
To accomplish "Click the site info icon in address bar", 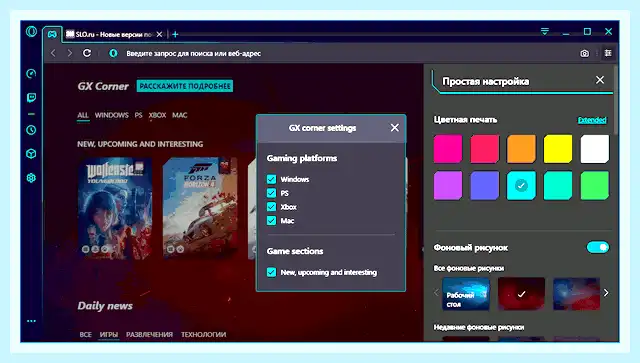I will (113, 53).
